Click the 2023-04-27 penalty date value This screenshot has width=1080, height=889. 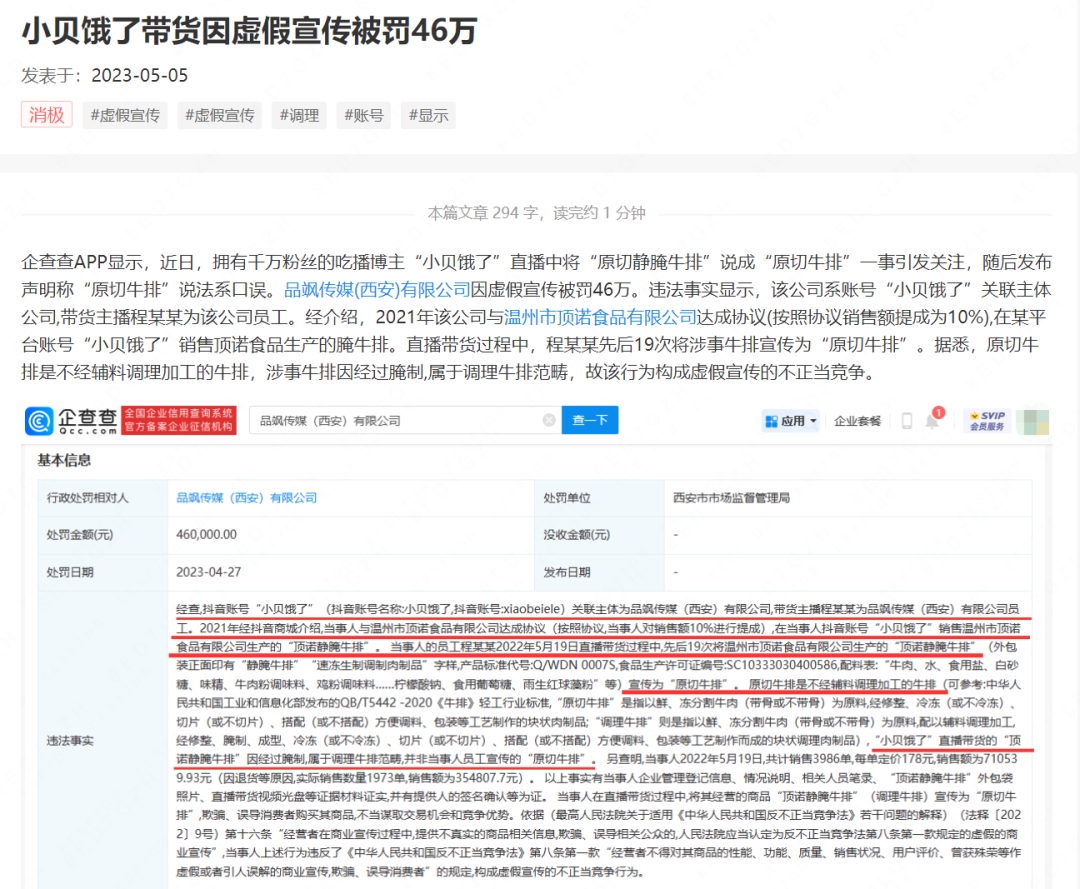(x=209, y=572)
